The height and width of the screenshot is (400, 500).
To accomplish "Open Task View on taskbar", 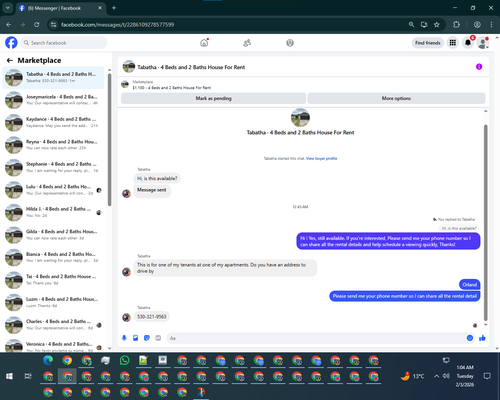I will (x=28, y=376).
